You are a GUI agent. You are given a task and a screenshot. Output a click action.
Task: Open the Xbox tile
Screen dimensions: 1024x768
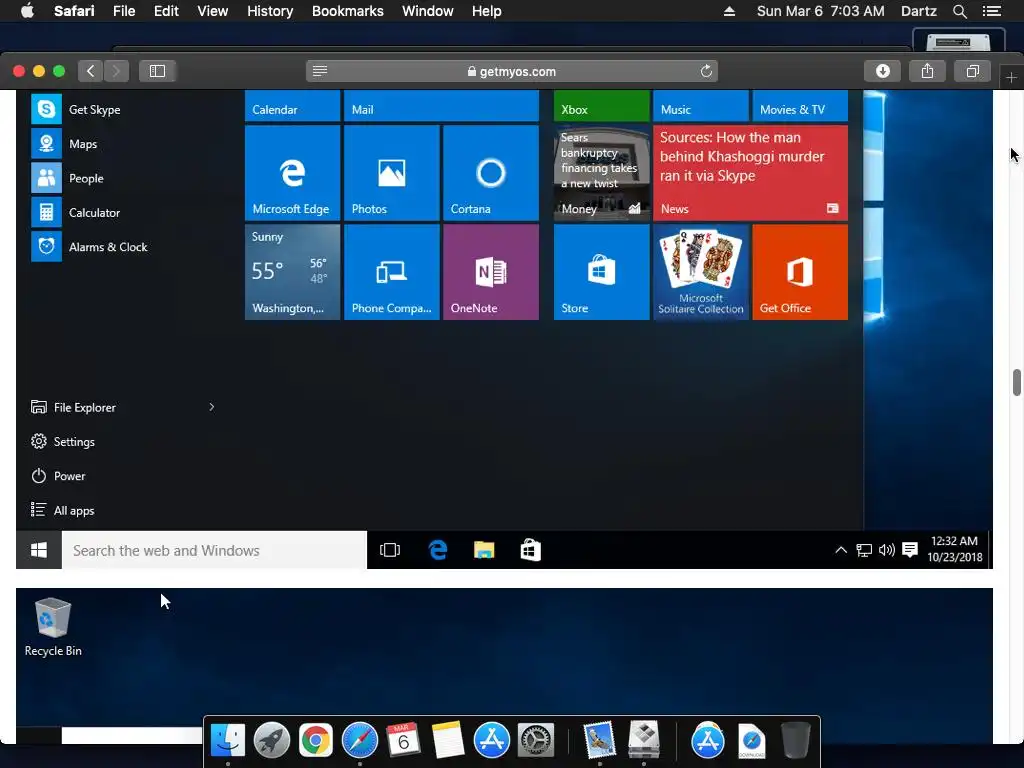click(x=601, y=106)
